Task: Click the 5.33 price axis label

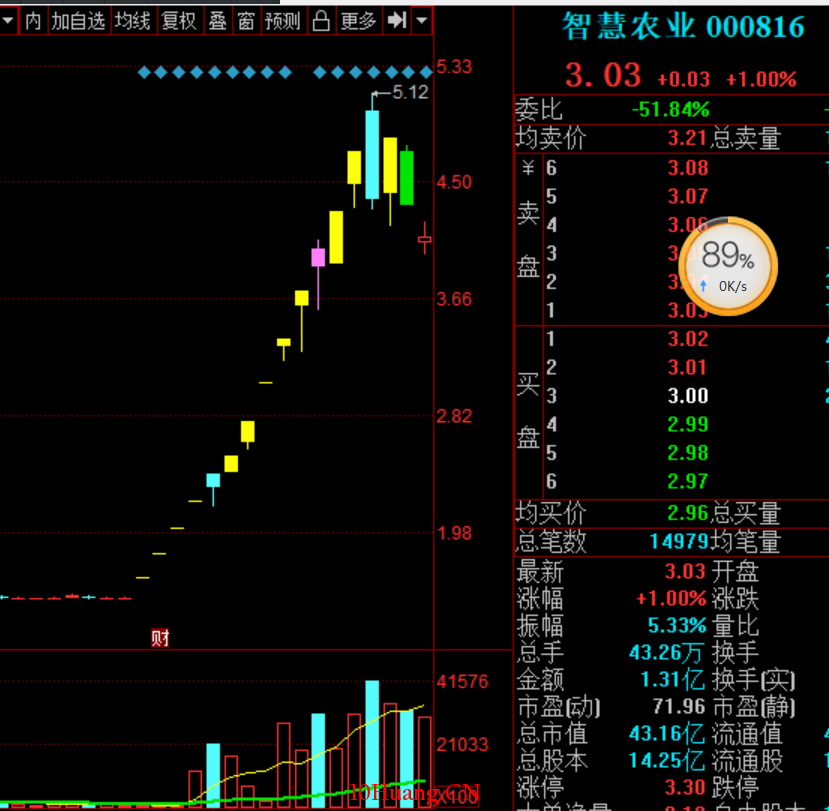Action: 454,67
